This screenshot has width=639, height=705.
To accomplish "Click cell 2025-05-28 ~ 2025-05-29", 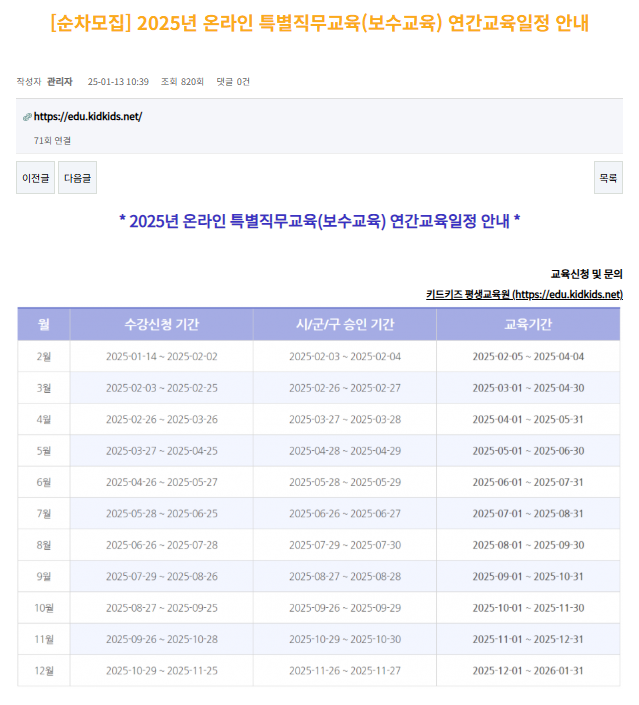I will tap(345, 482).
